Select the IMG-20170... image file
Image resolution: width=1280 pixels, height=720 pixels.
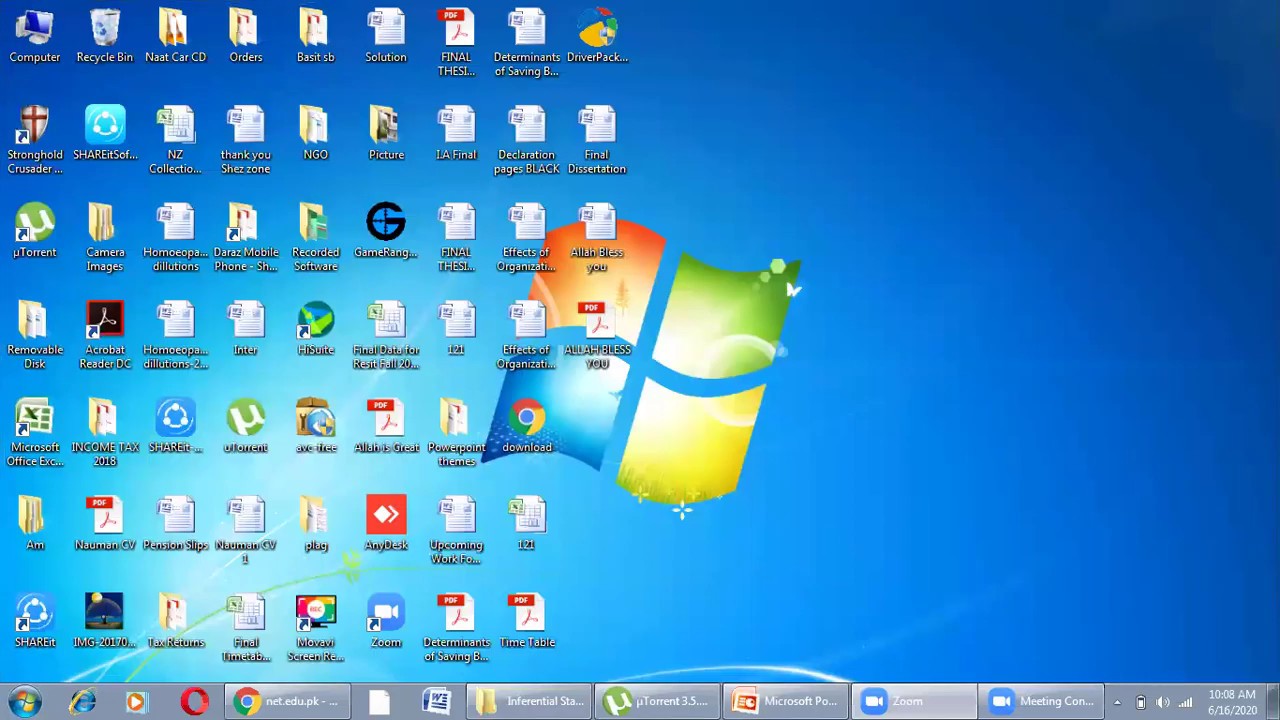(x=105, y=621)
